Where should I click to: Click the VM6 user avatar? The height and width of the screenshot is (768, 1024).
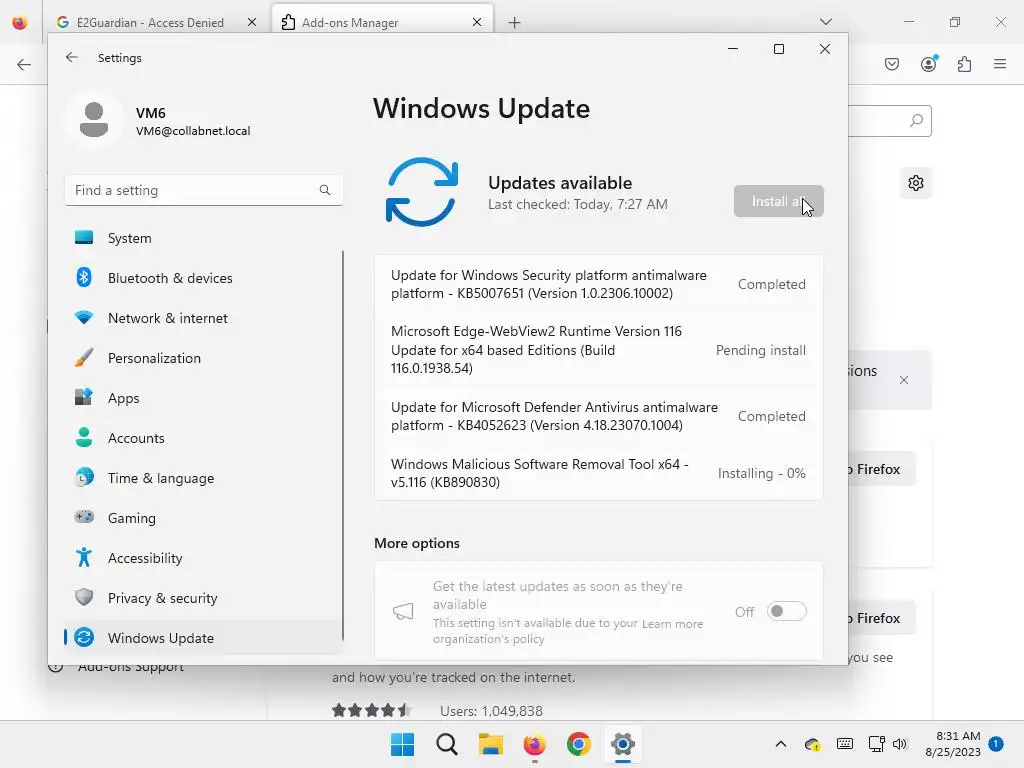pos(94,120)
